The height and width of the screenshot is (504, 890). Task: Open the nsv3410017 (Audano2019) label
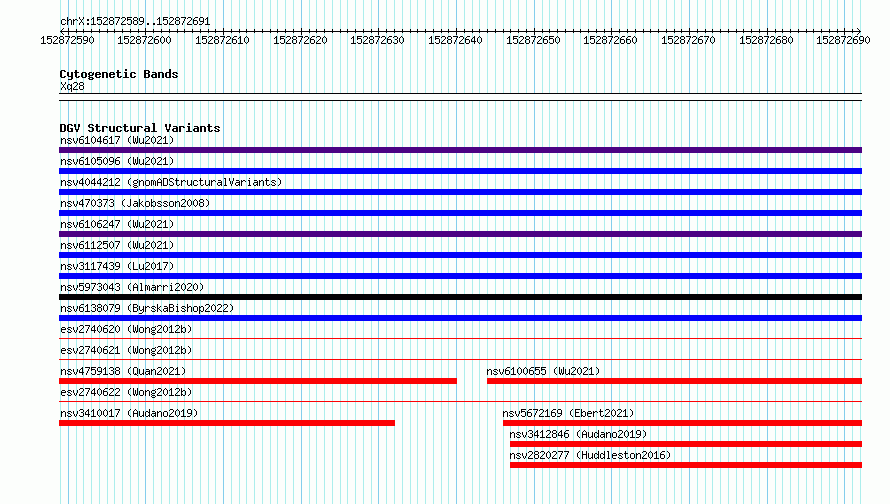tap(129, 413)
